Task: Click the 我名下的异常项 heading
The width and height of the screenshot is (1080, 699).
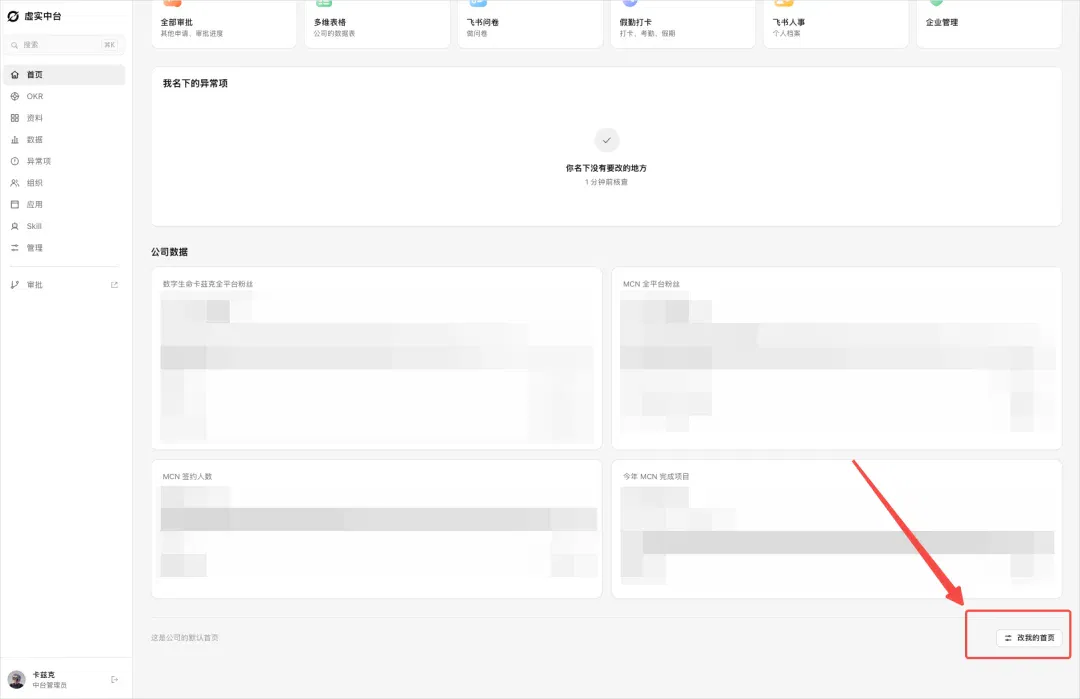Action: pos(195,83)
